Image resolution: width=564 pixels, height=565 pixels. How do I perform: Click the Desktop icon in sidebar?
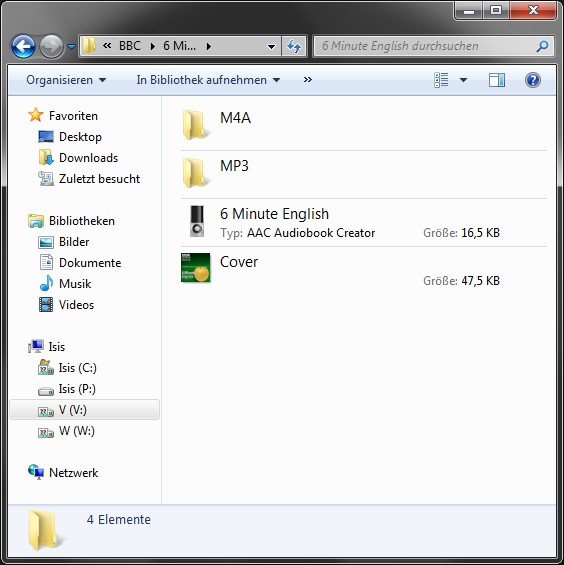click(46, 137)
